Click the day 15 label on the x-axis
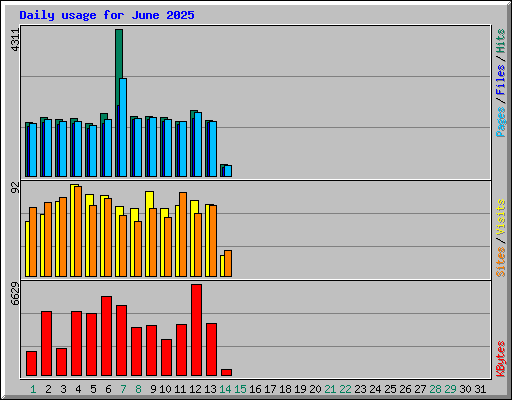This screenshot has height=400, width=512. [x=240, y=389]
